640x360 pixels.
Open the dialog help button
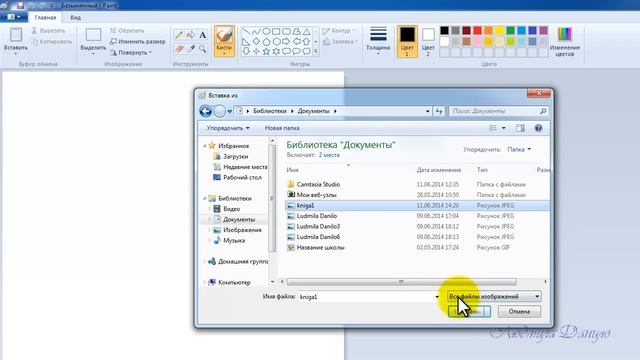point(538,128)
